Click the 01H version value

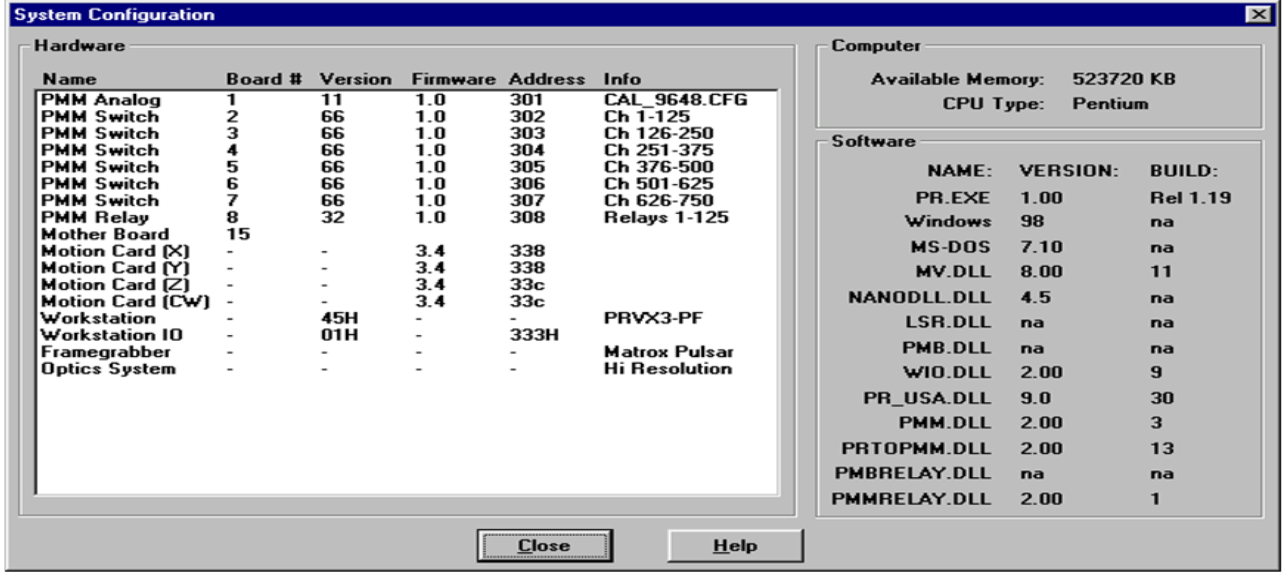[338, 335]
